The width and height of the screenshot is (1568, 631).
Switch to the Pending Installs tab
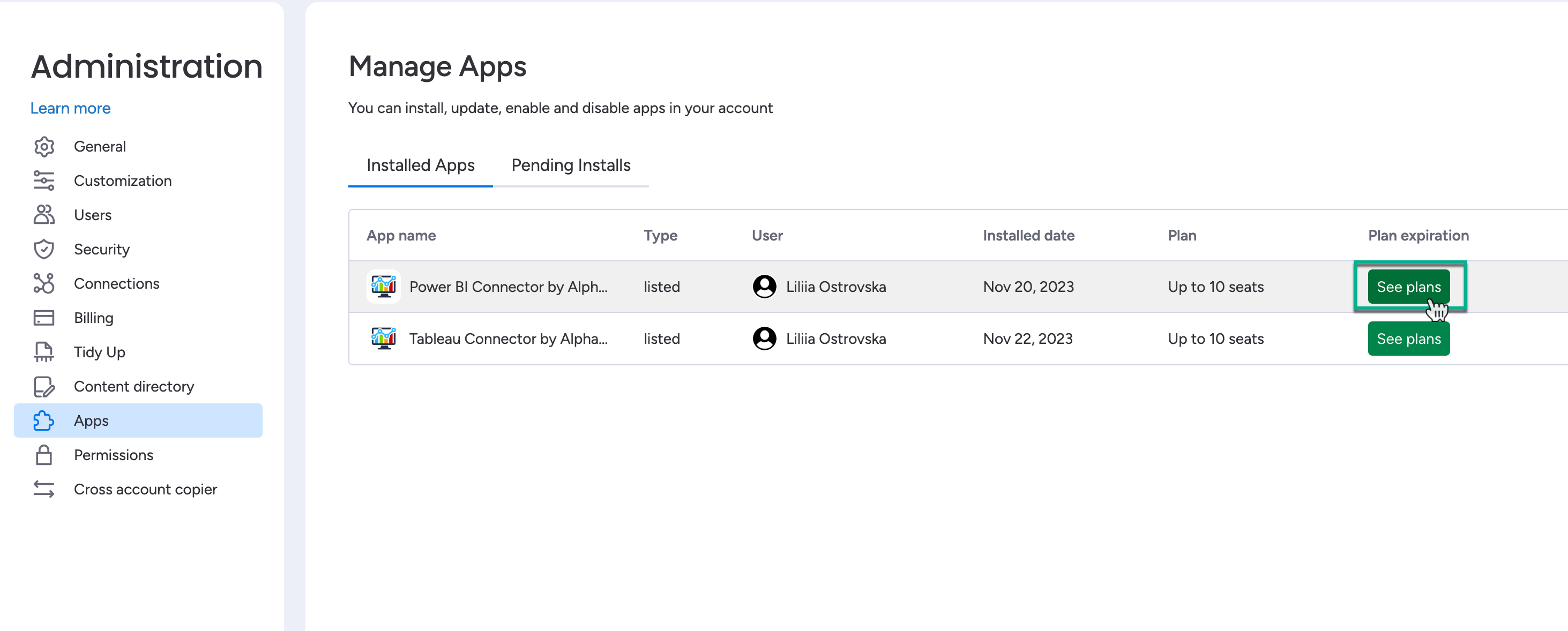click(x=570, y=166)
